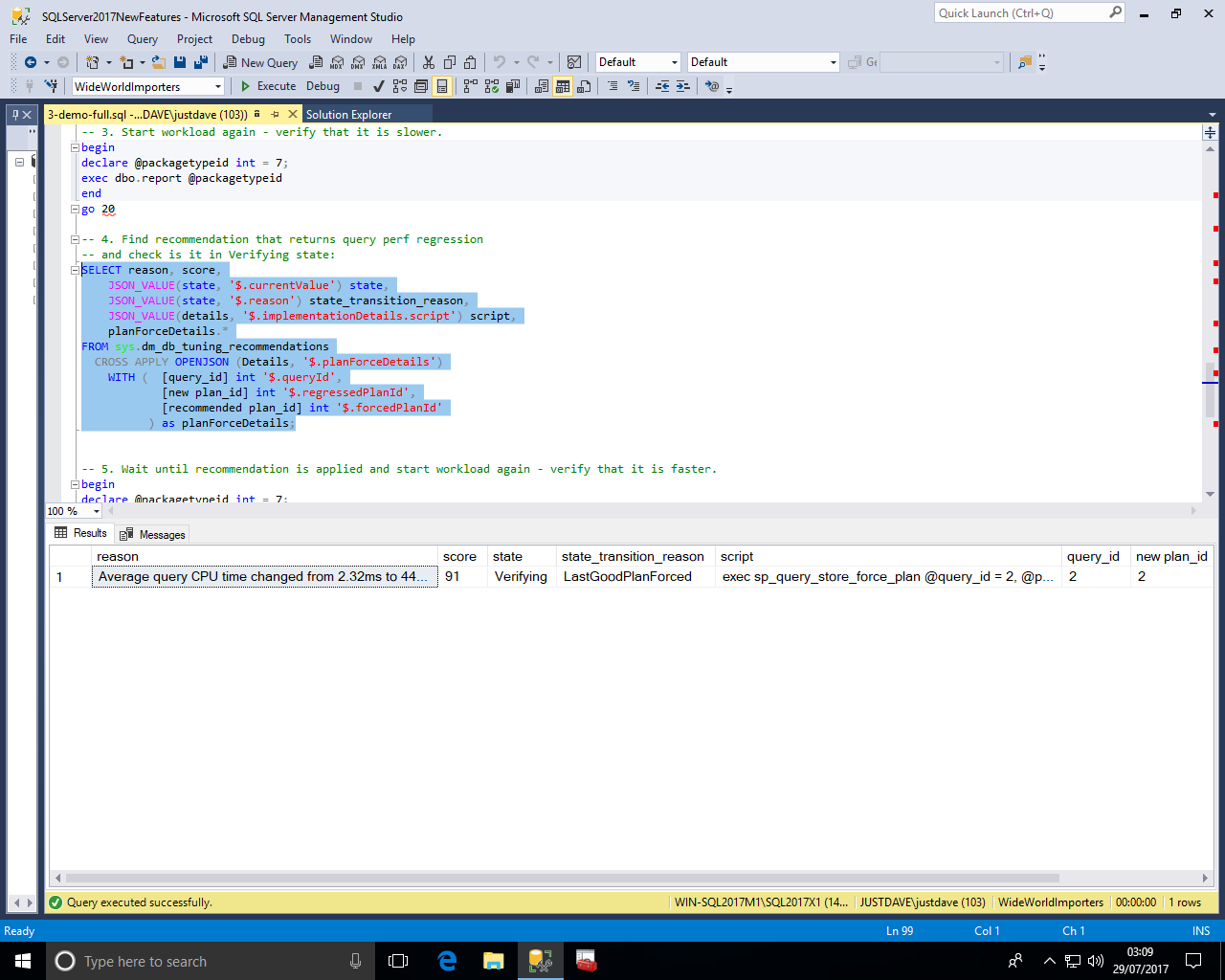Click the Cut scissors icon

tap(428, 62)
